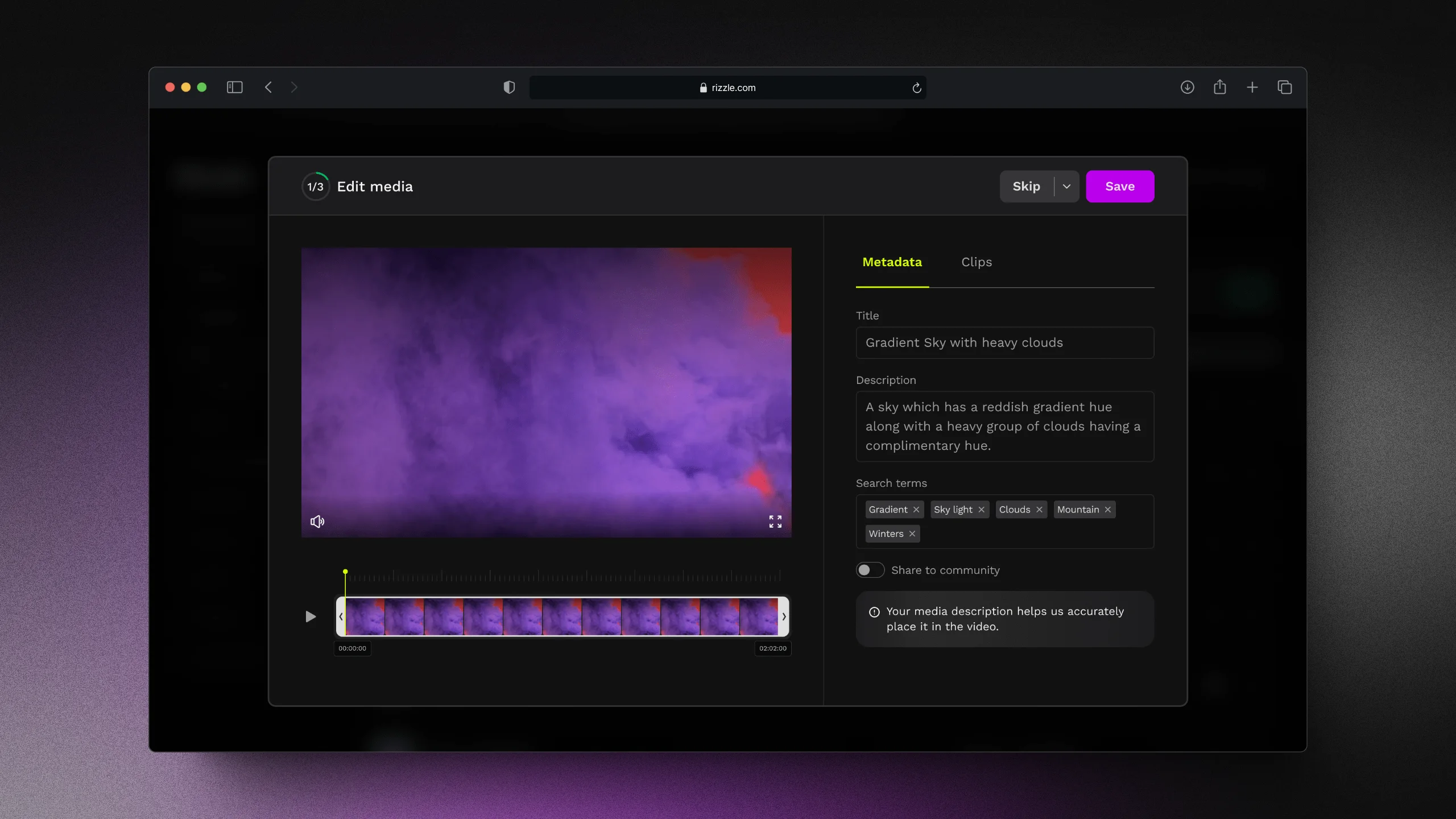Expand the Skip dropdown arrow
This screenshot has height=819, width=1456.
(x=1066, y=187)
